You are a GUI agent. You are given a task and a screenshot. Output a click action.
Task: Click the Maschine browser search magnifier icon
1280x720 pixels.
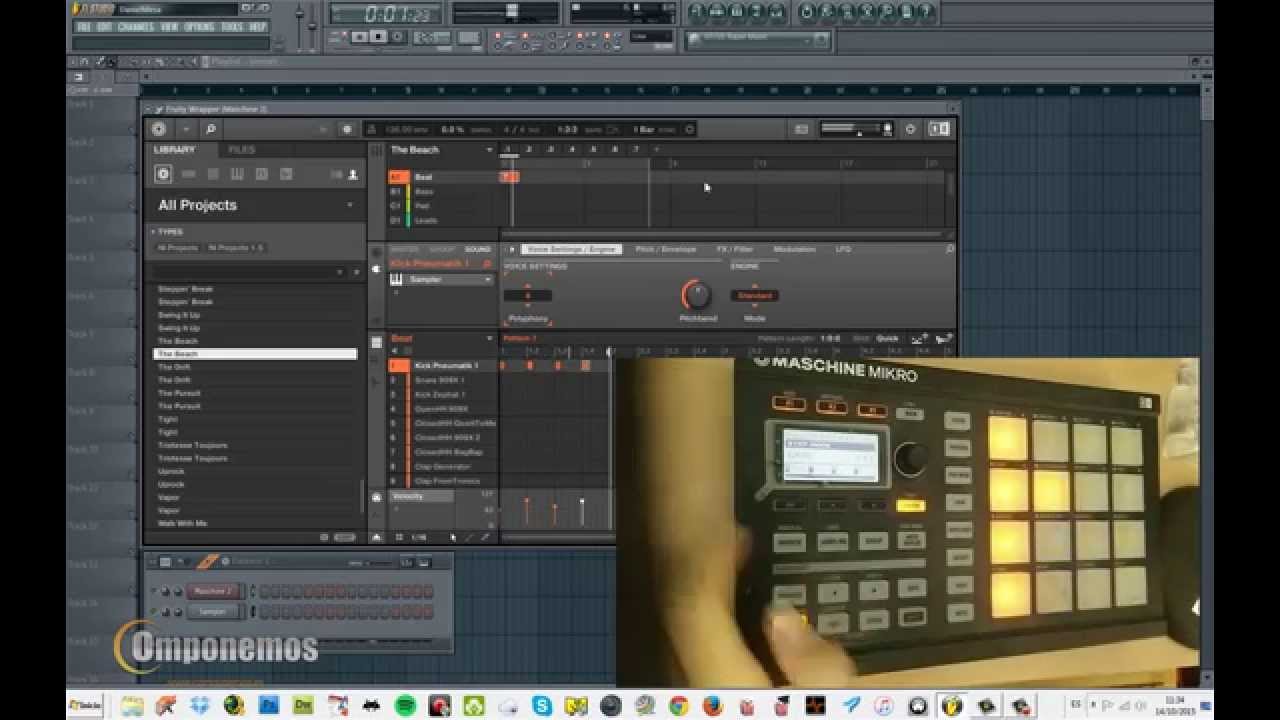[210, 129]
